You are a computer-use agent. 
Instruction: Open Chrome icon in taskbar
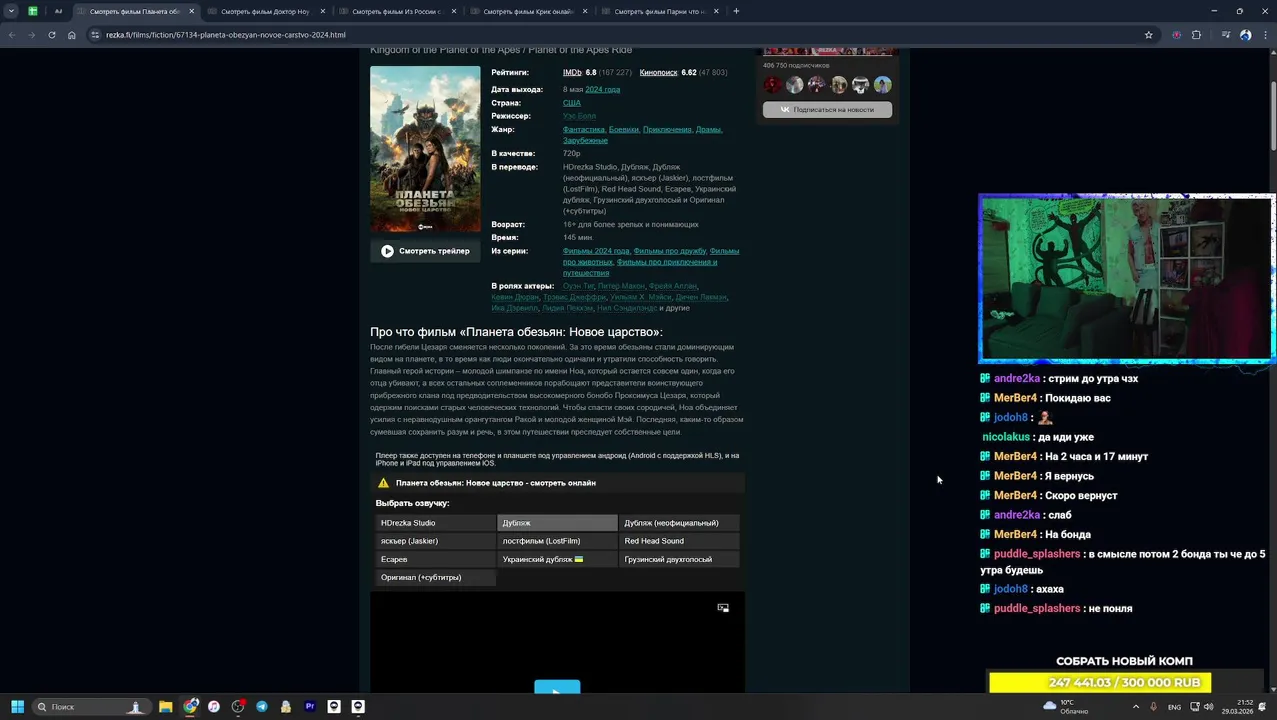190,706
